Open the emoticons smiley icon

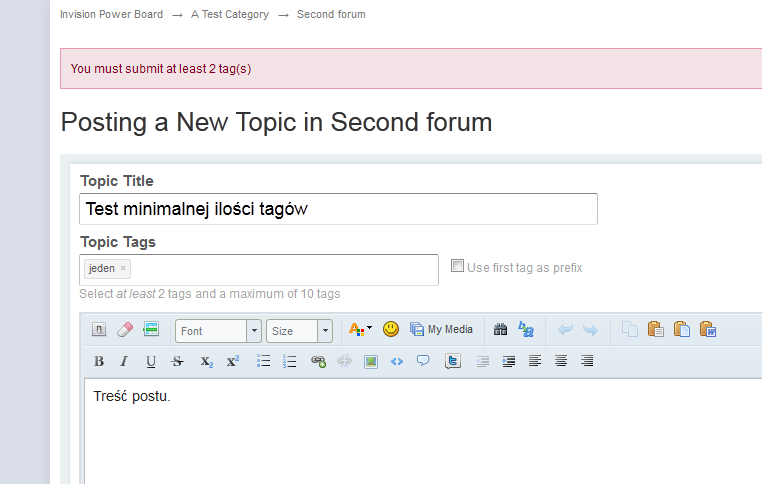(x=391, y=329)
